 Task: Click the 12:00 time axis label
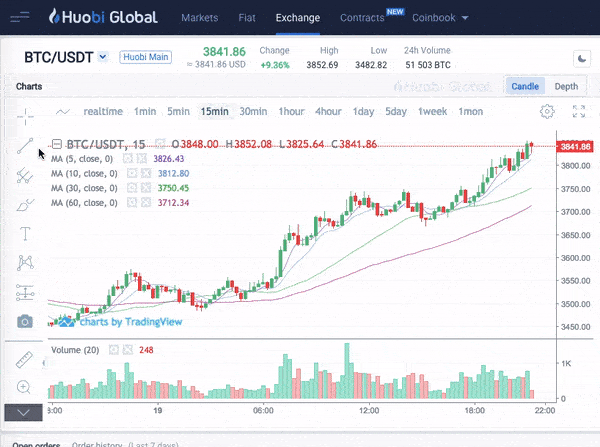tap(369, 410)
